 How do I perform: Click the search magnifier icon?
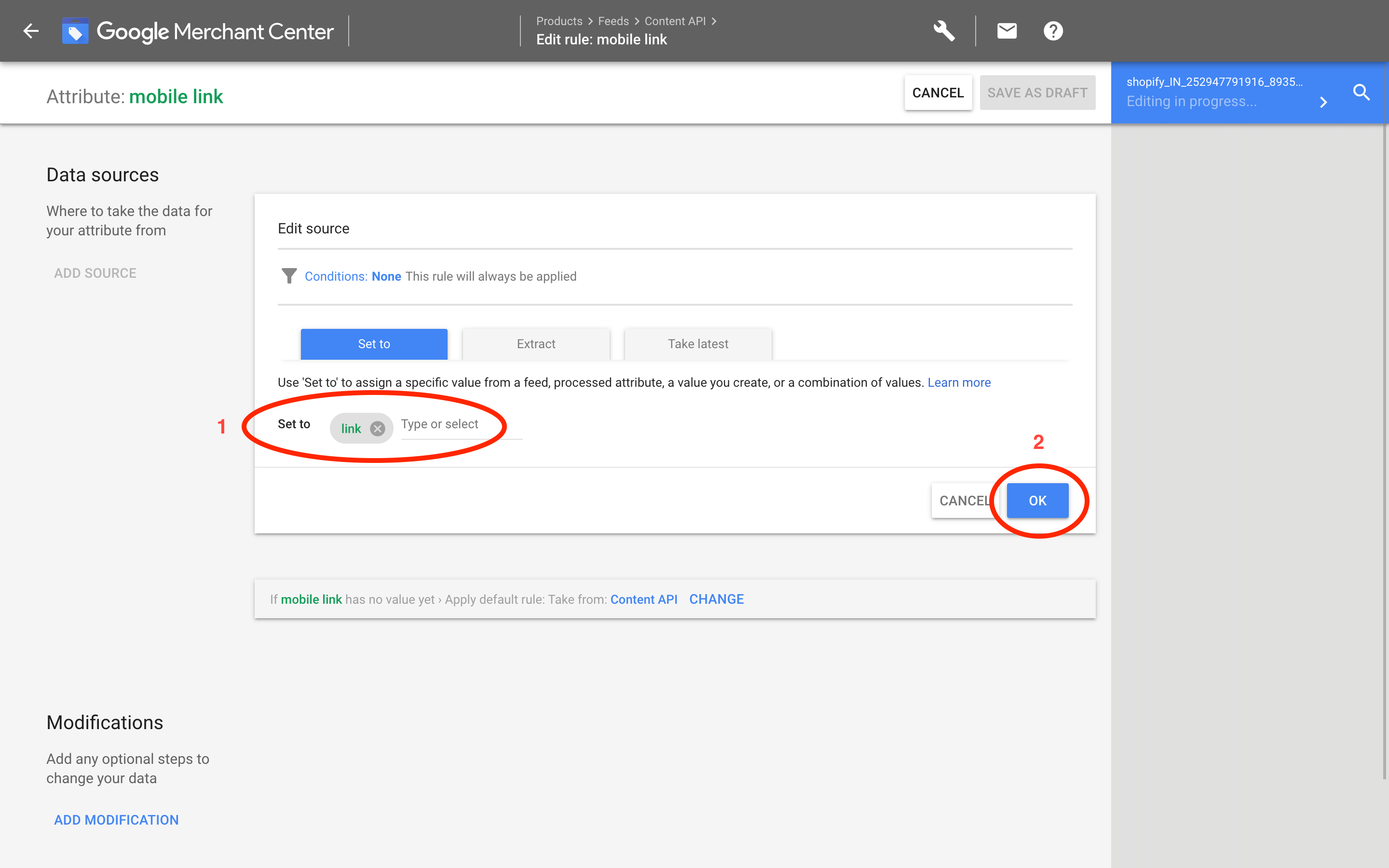tap(1361, 93)
